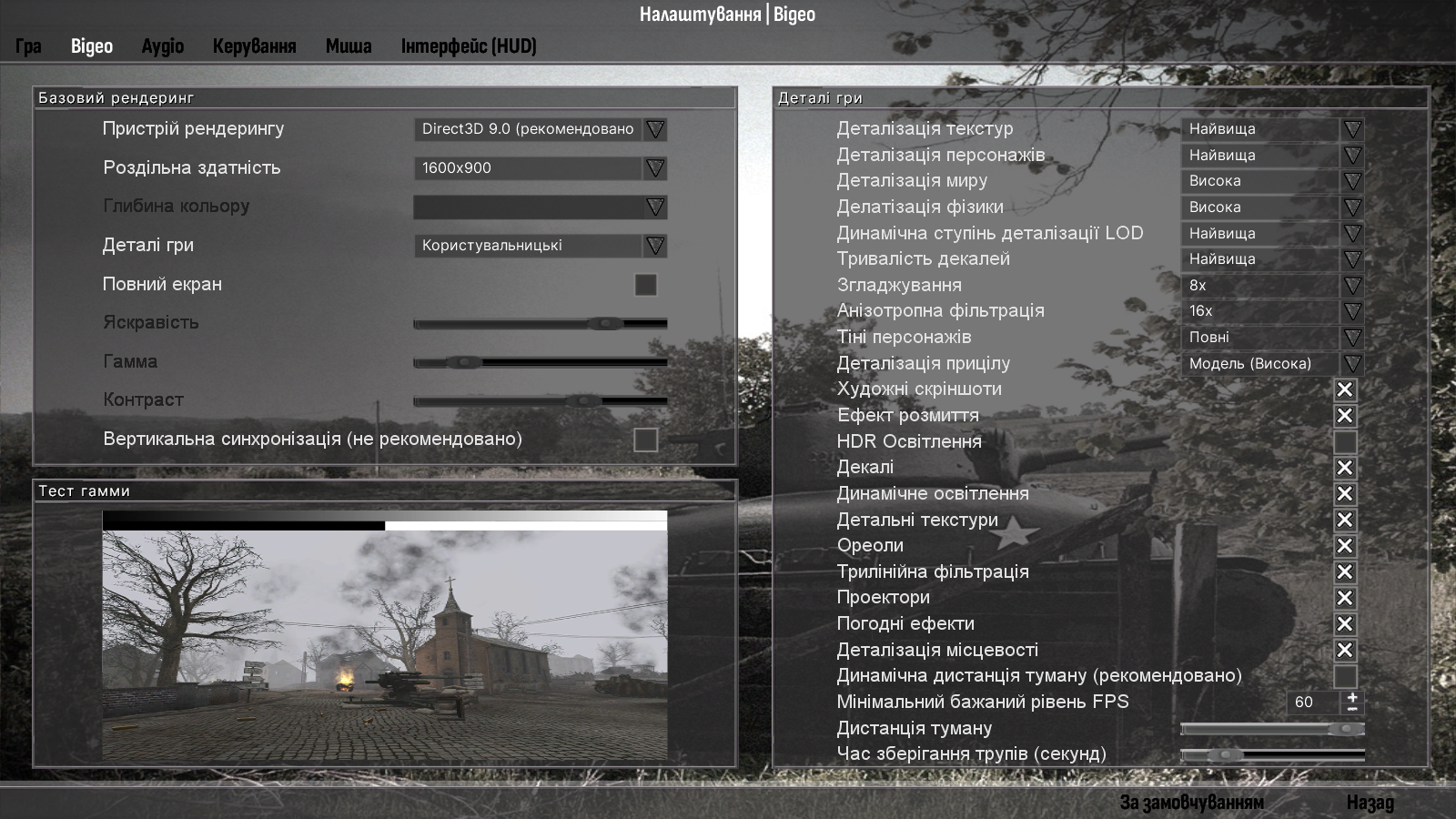This screenshot has width=1456, height=819.
Task: Click the FPS plus/minus stepper
Action: (x=1352, y=703)
